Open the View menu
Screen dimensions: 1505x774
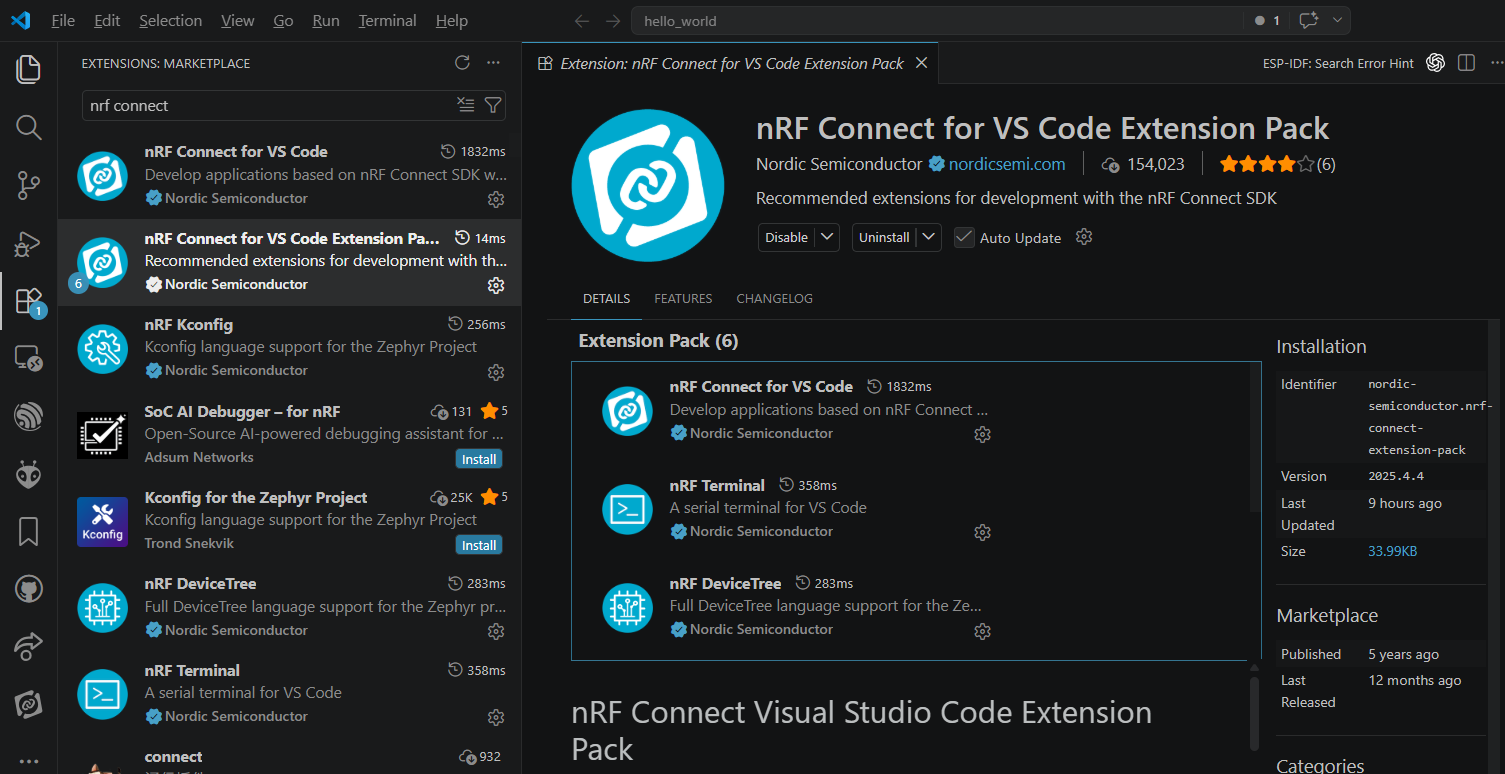coord(238,21)
